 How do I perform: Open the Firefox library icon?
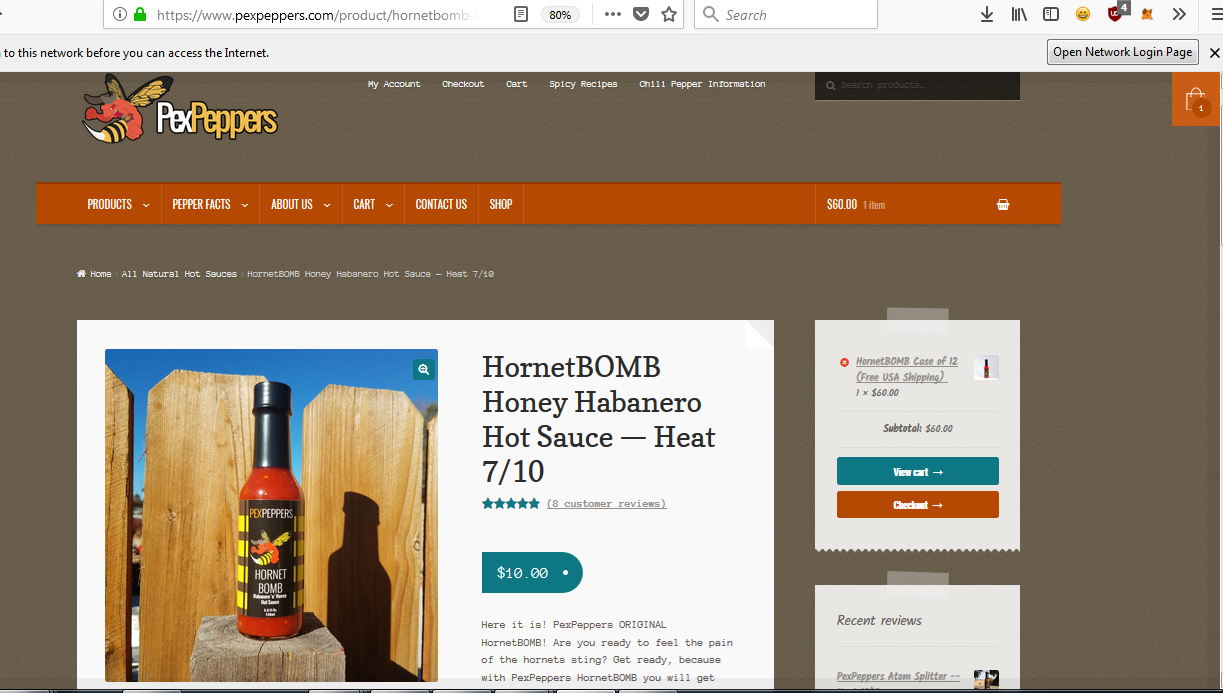1019,14
